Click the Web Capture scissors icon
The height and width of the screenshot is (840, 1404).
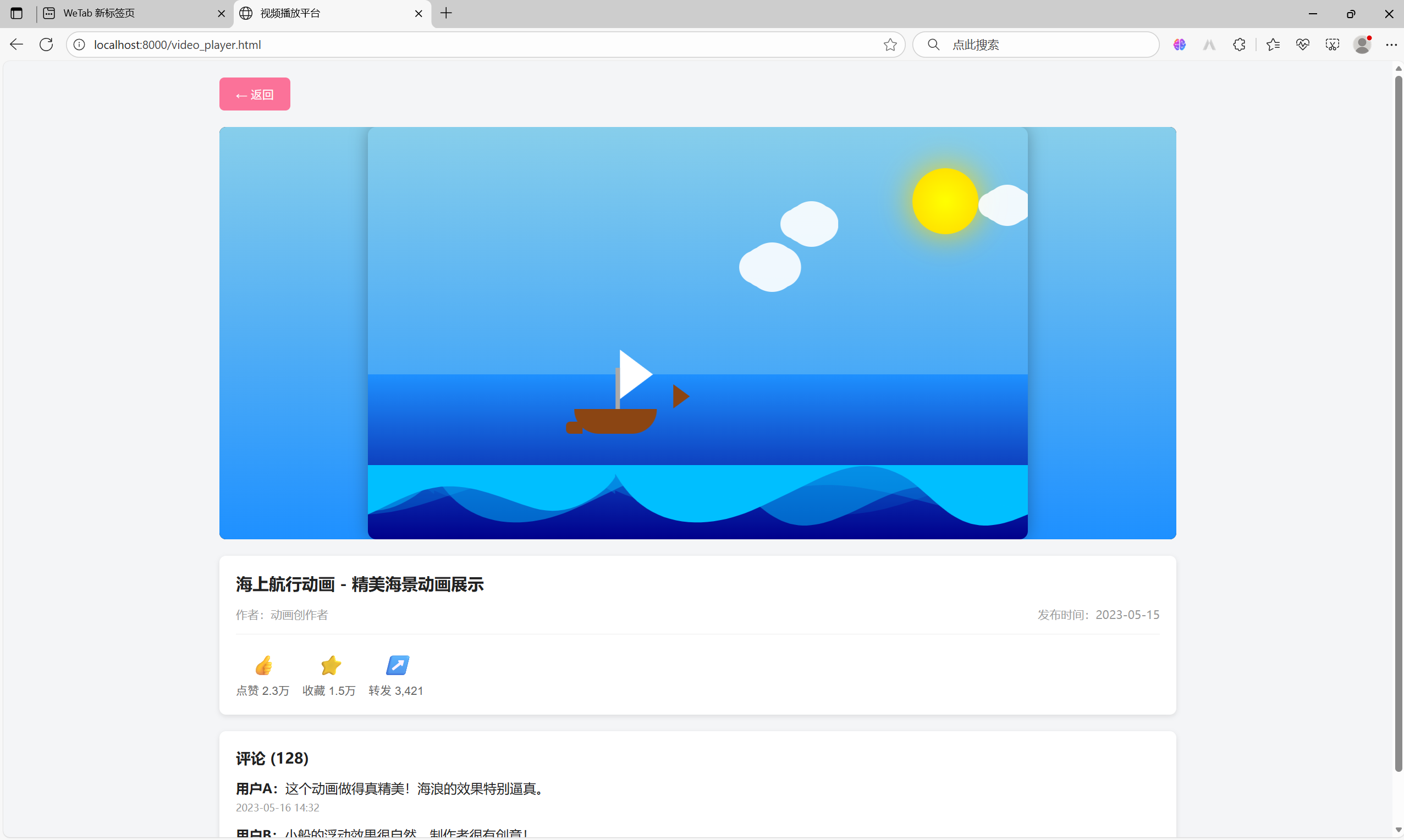1332,44
